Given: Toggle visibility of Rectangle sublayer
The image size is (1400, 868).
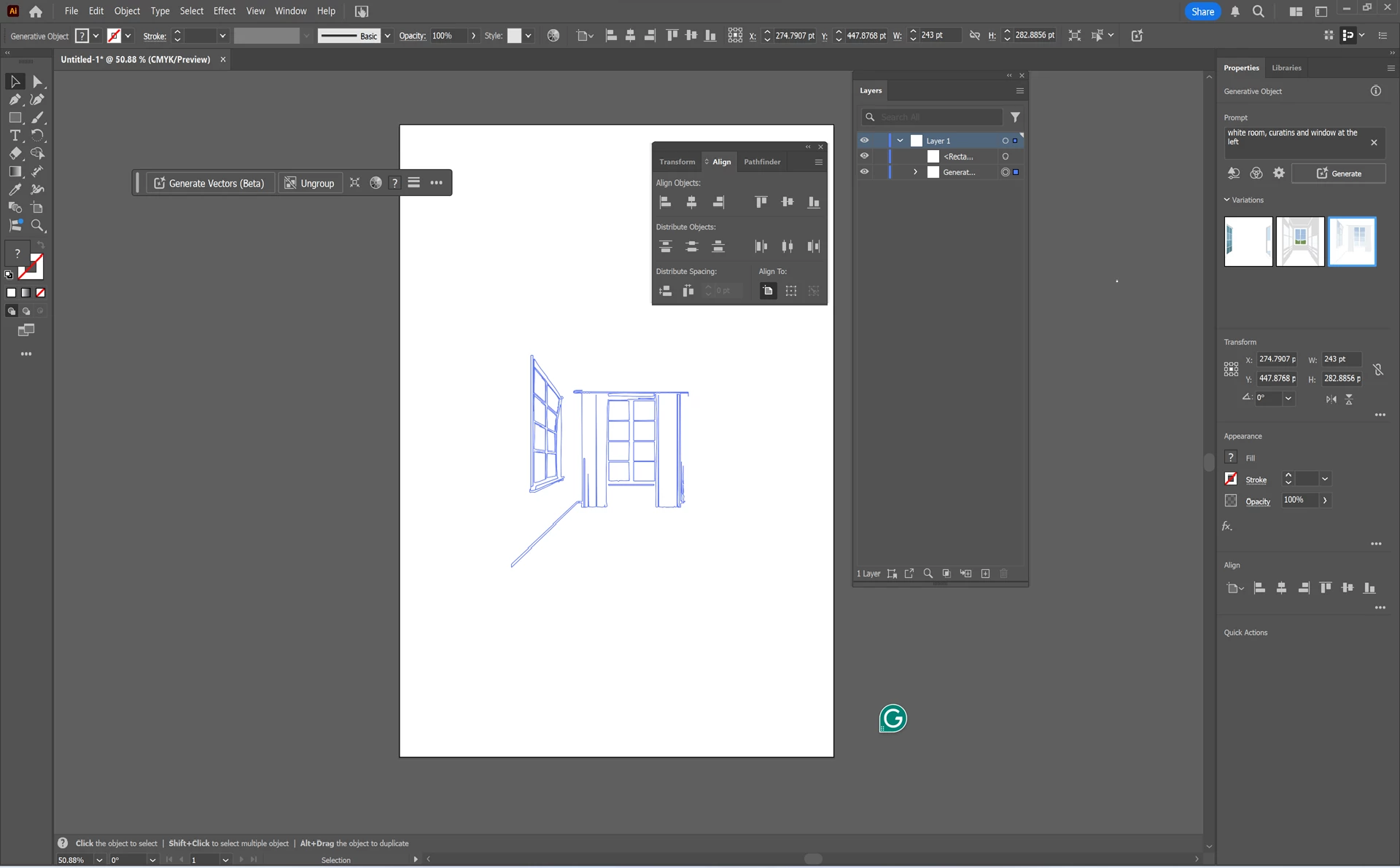Looking at the screenshot, I should point(864,156).
